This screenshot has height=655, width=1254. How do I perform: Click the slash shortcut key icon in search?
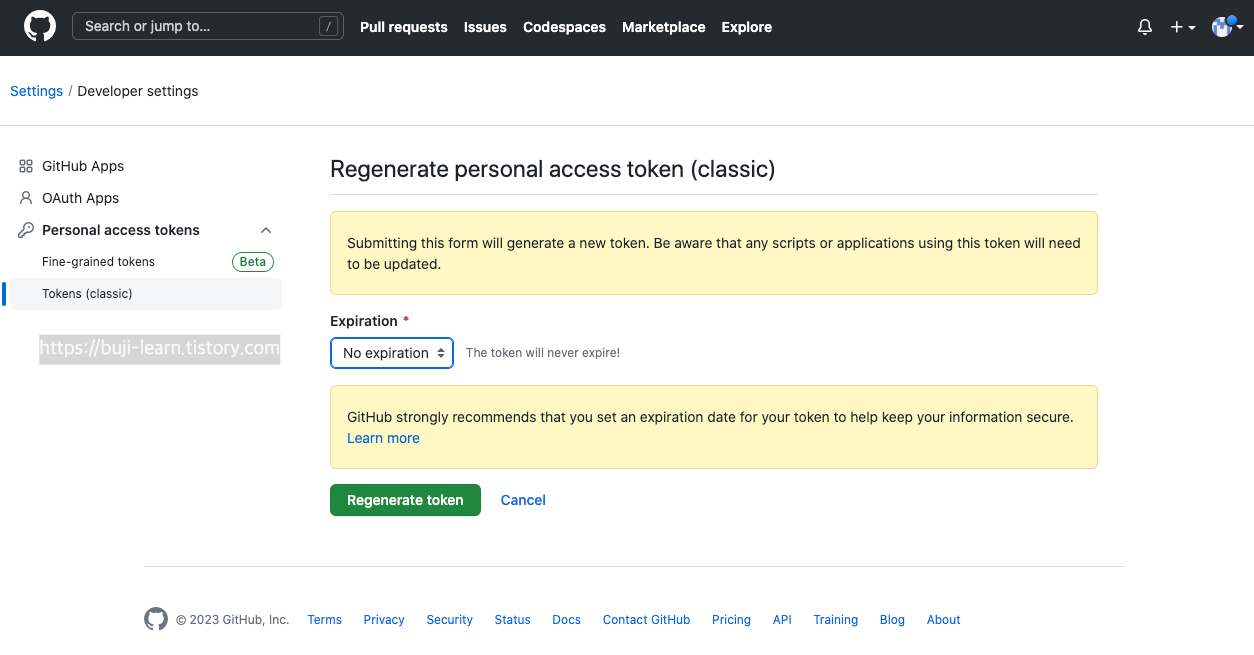[328, 27]
